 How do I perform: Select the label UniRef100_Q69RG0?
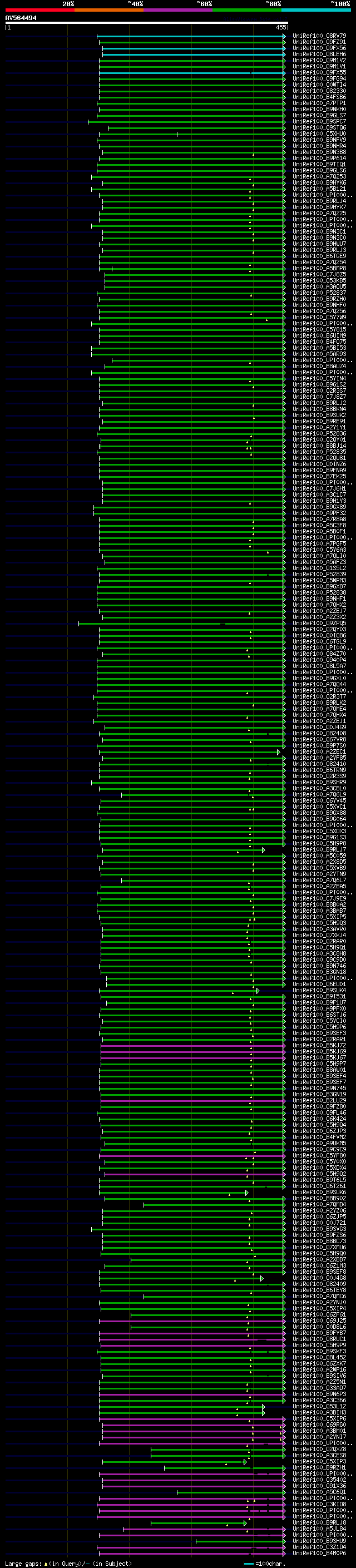319,1424
